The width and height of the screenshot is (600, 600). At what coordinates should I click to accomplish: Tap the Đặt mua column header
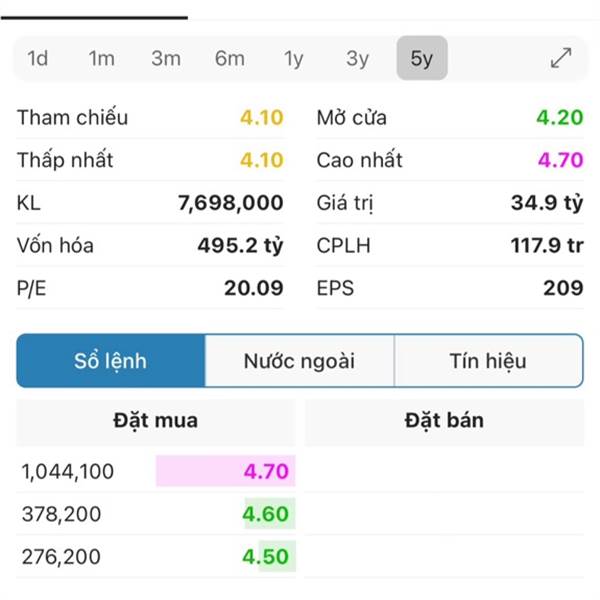tap(156, 421)
